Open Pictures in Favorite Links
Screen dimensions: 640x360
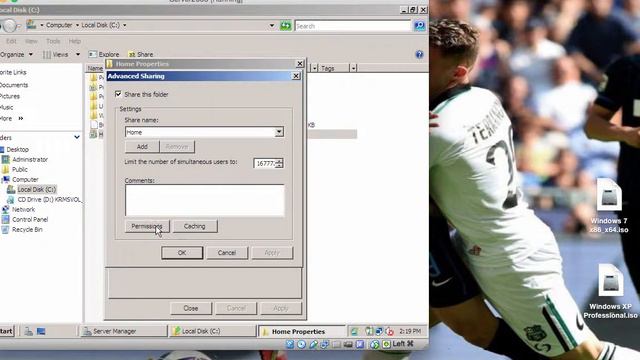(10, 96)
